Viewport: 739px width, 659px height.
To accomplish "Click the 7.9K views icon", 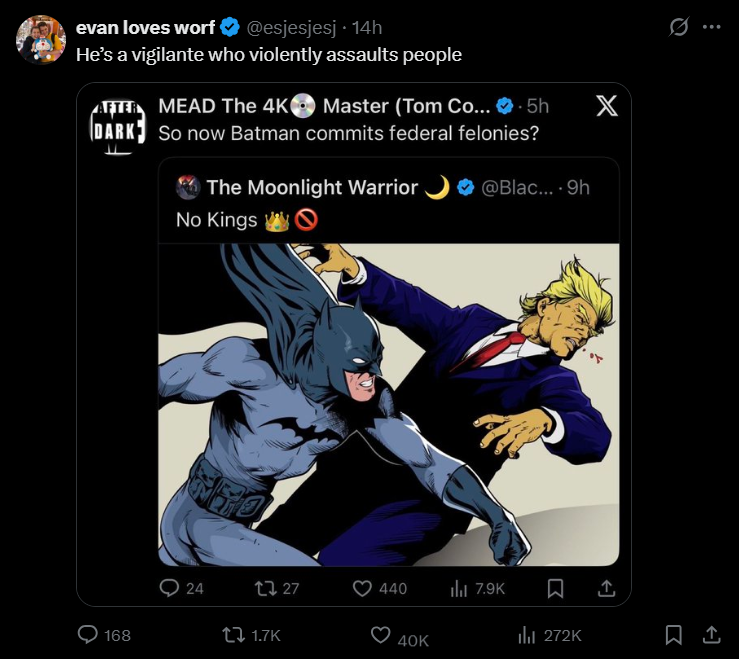I will click(x=460, y=588).
